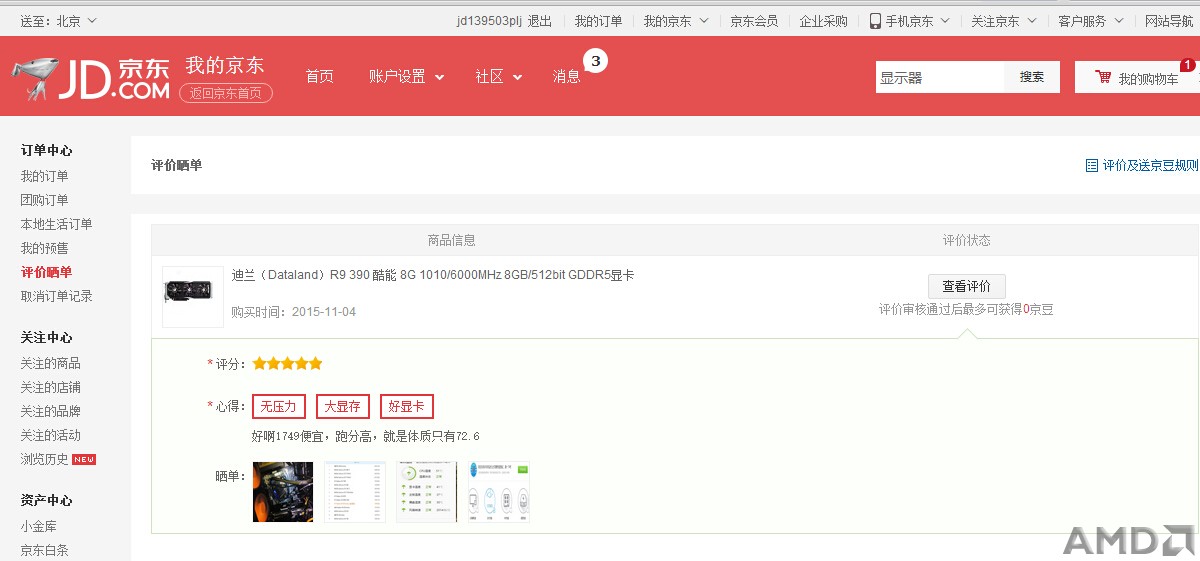
Task: Click the review comment text 好啊1749便宜
Action: [x=366, y=436]
